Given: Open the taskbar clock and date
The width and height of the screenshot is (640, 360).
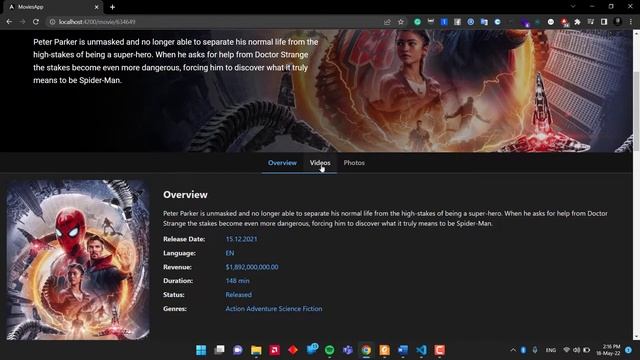Looking at the screenshot, I should coord(608,350).
